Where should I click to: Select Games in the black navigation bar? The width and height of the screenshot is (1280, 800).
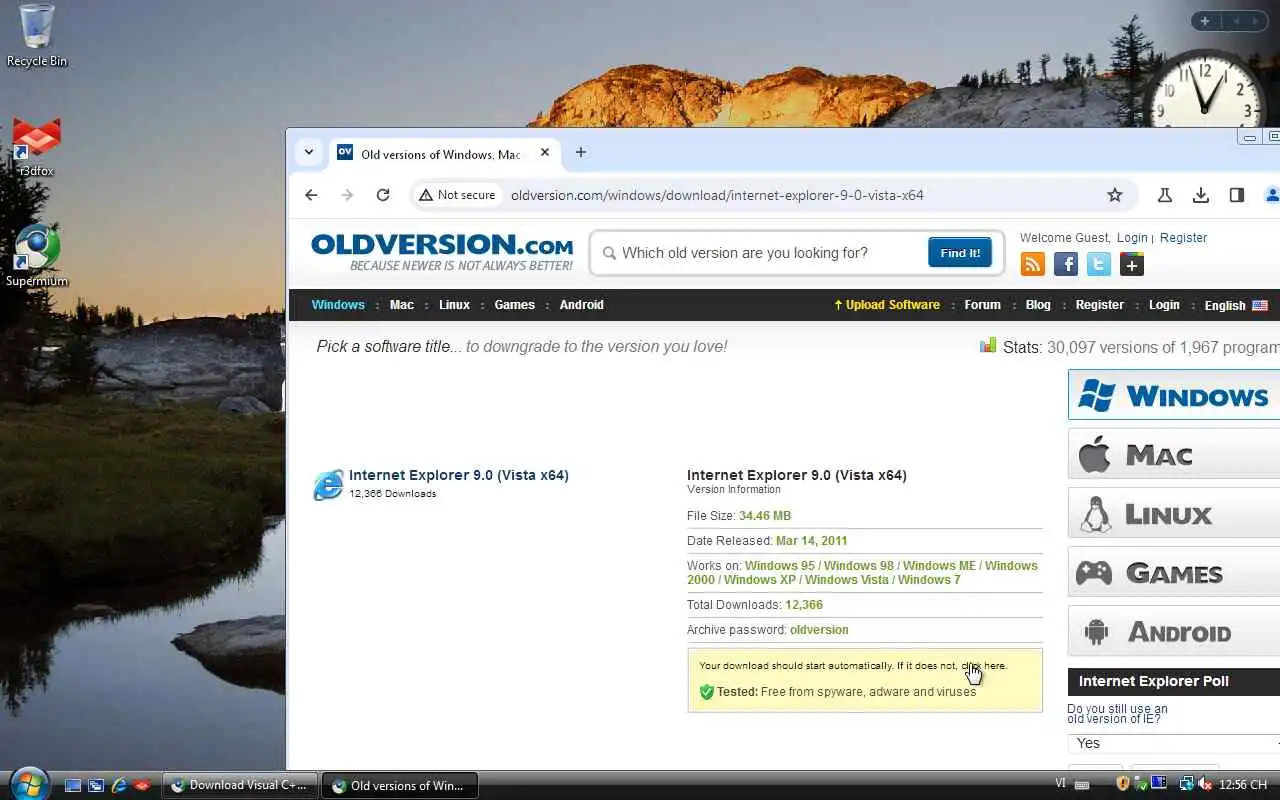pos(515,305)
